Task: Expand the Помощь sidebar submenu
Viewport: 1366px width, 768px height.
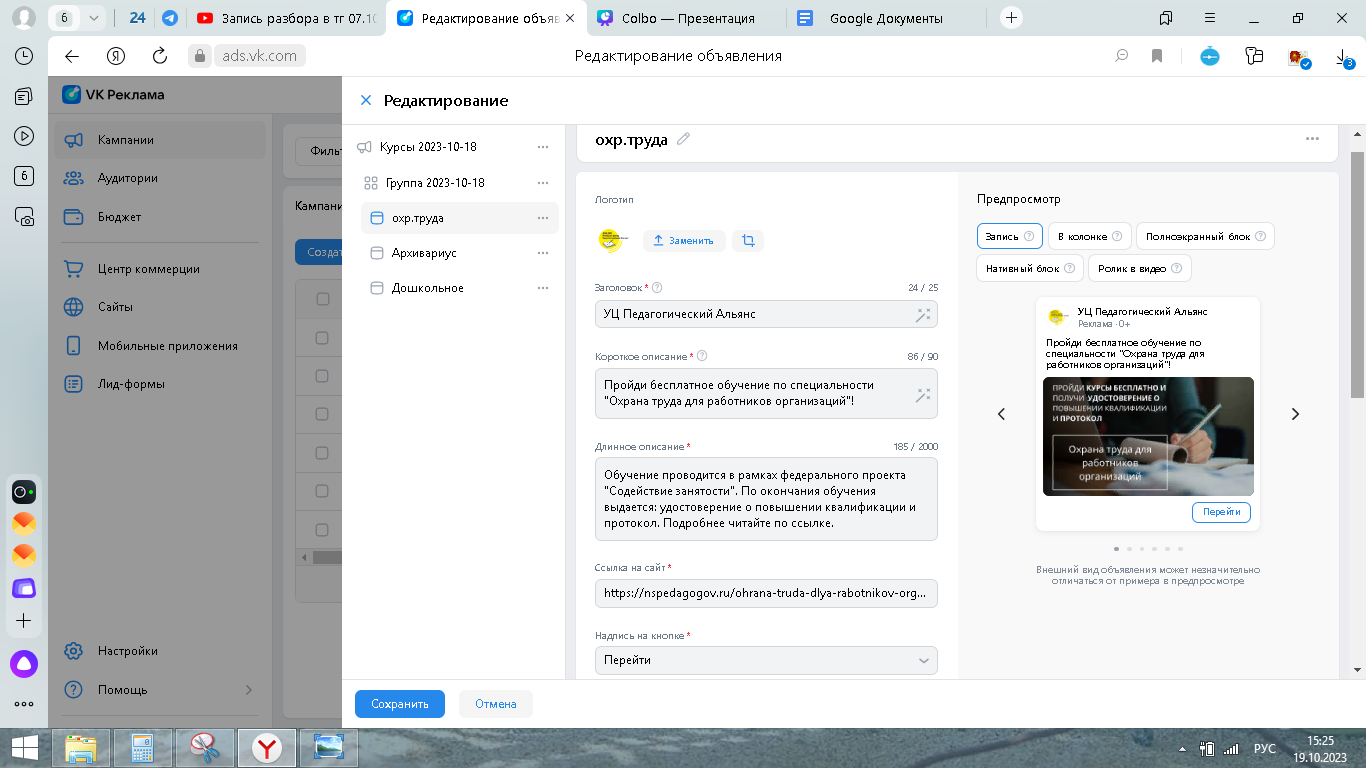Action: point(249,690)
